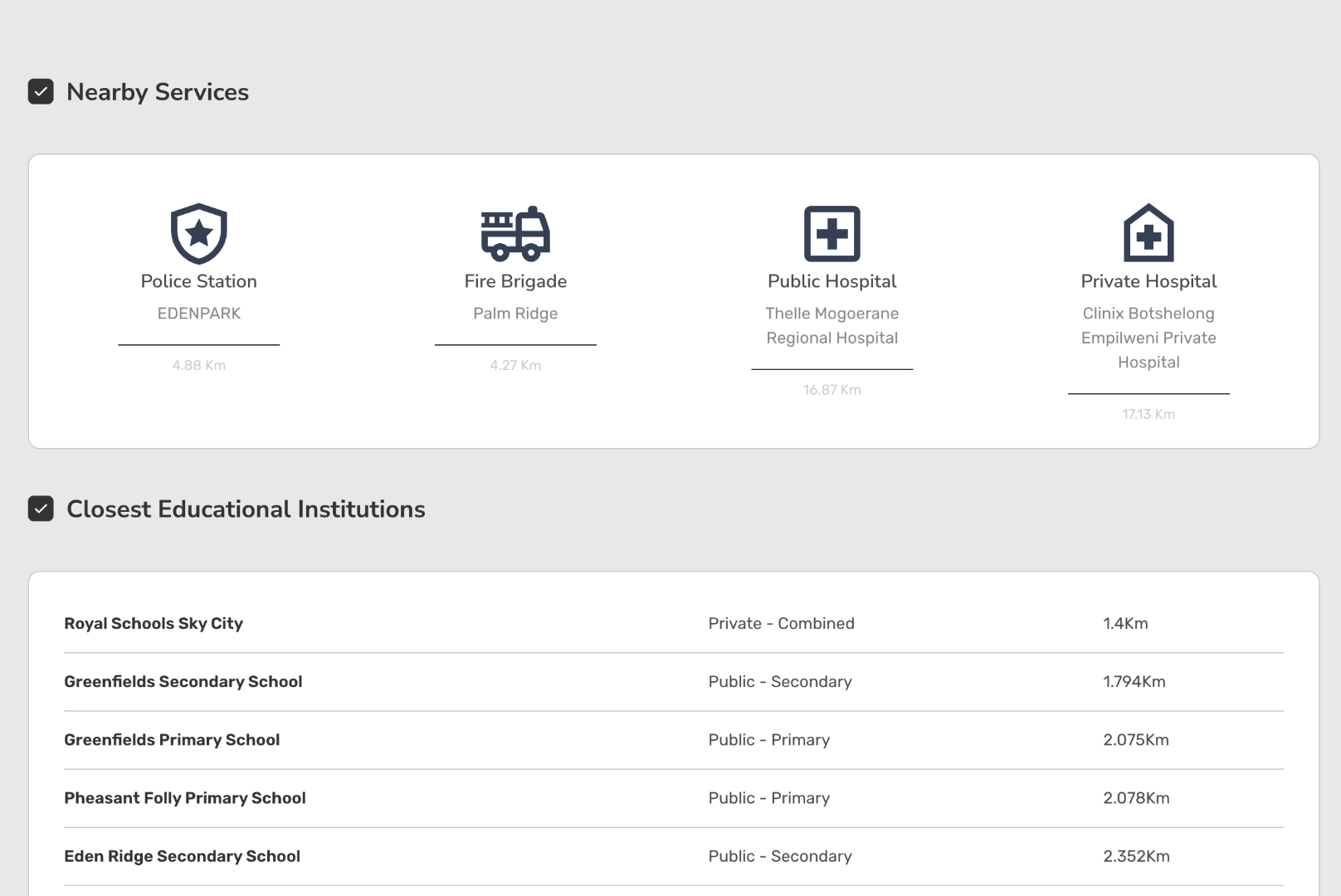Click the Private - Combined school type
The height and width of the screenshot is (896, 1341).
point(781,624)
